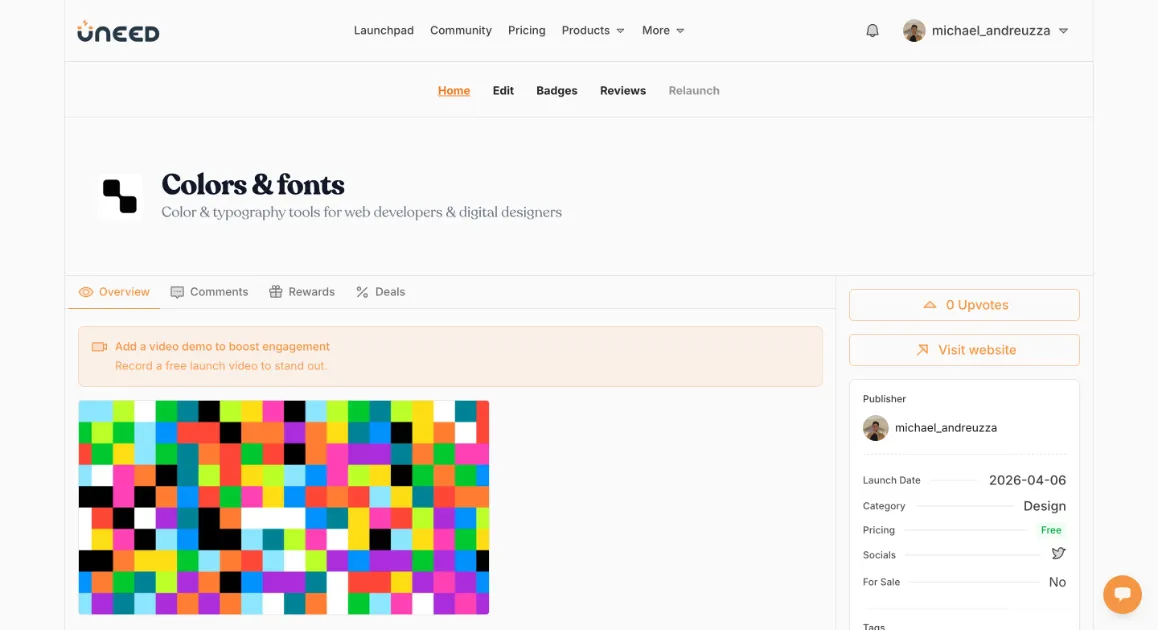This screenshot has height=630, width=1158.
Task: Open the chat support bubble
Action: [1122, 594]
